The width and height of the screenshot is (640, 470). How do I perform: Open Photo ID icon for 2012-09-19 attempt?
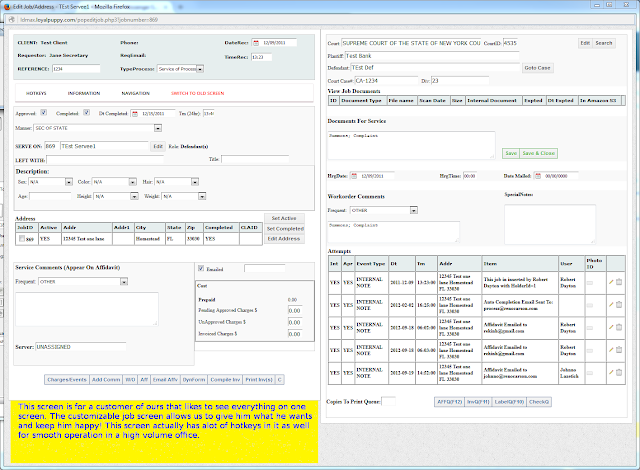click(590, 373)
